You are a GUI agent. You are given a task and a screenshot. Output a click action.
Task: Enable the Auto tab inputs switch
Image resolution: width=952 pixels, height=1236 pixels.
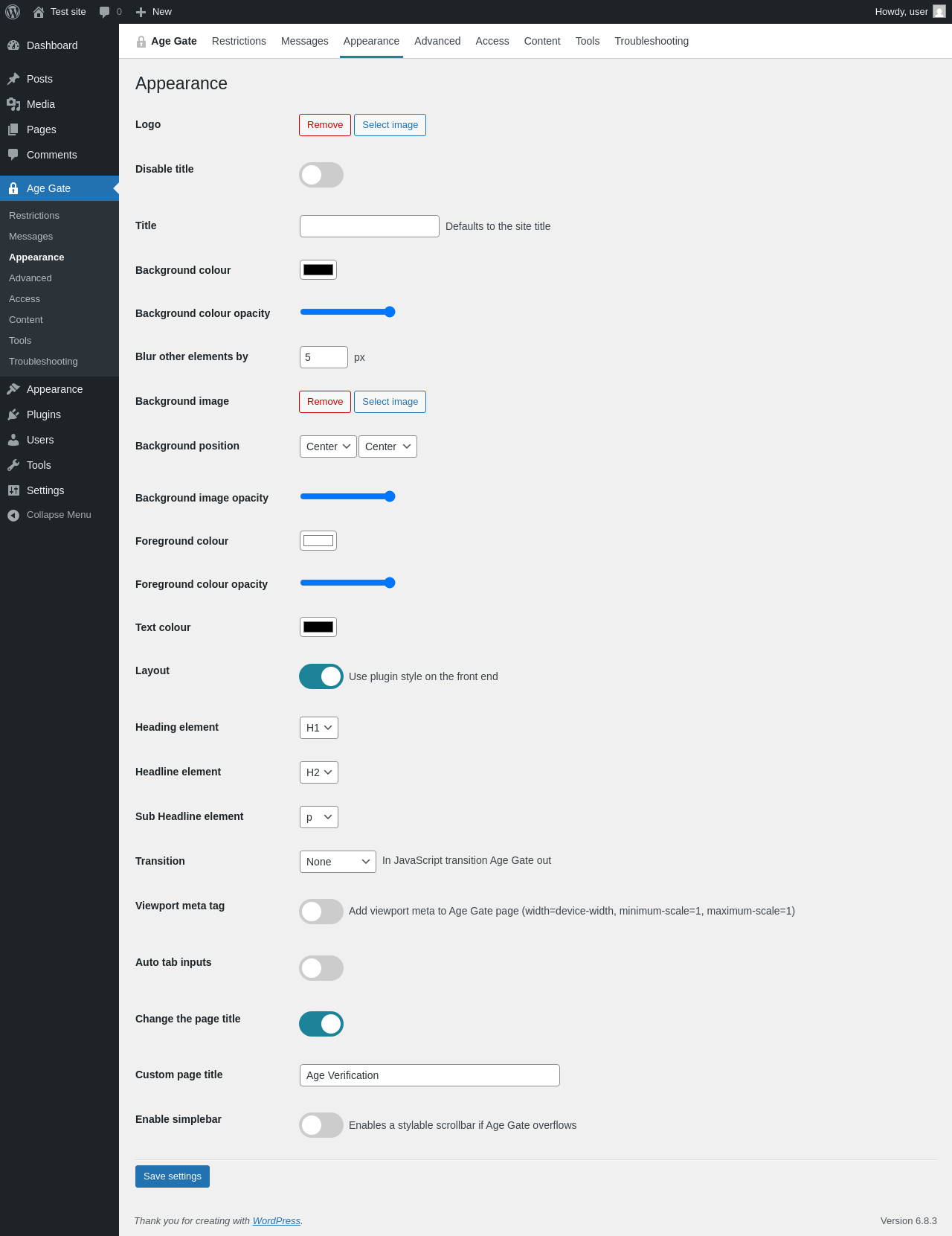point(321,968)
